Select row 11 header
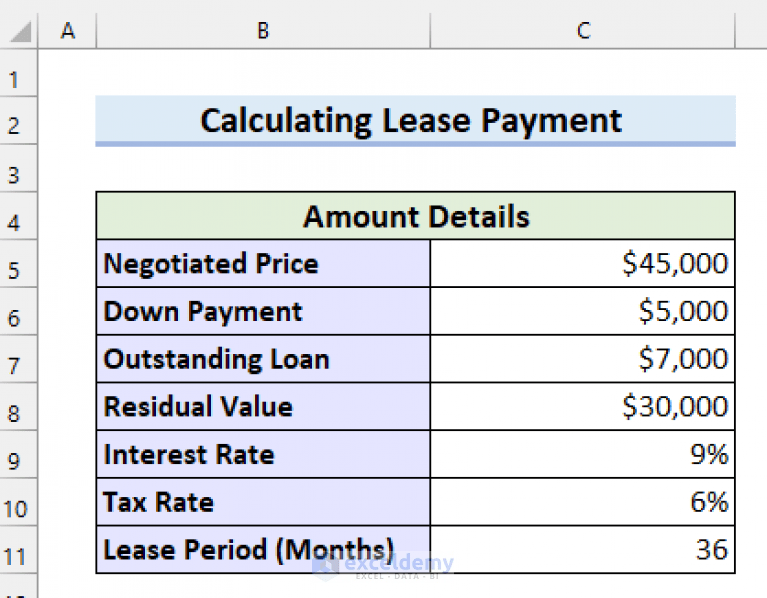 18,550
